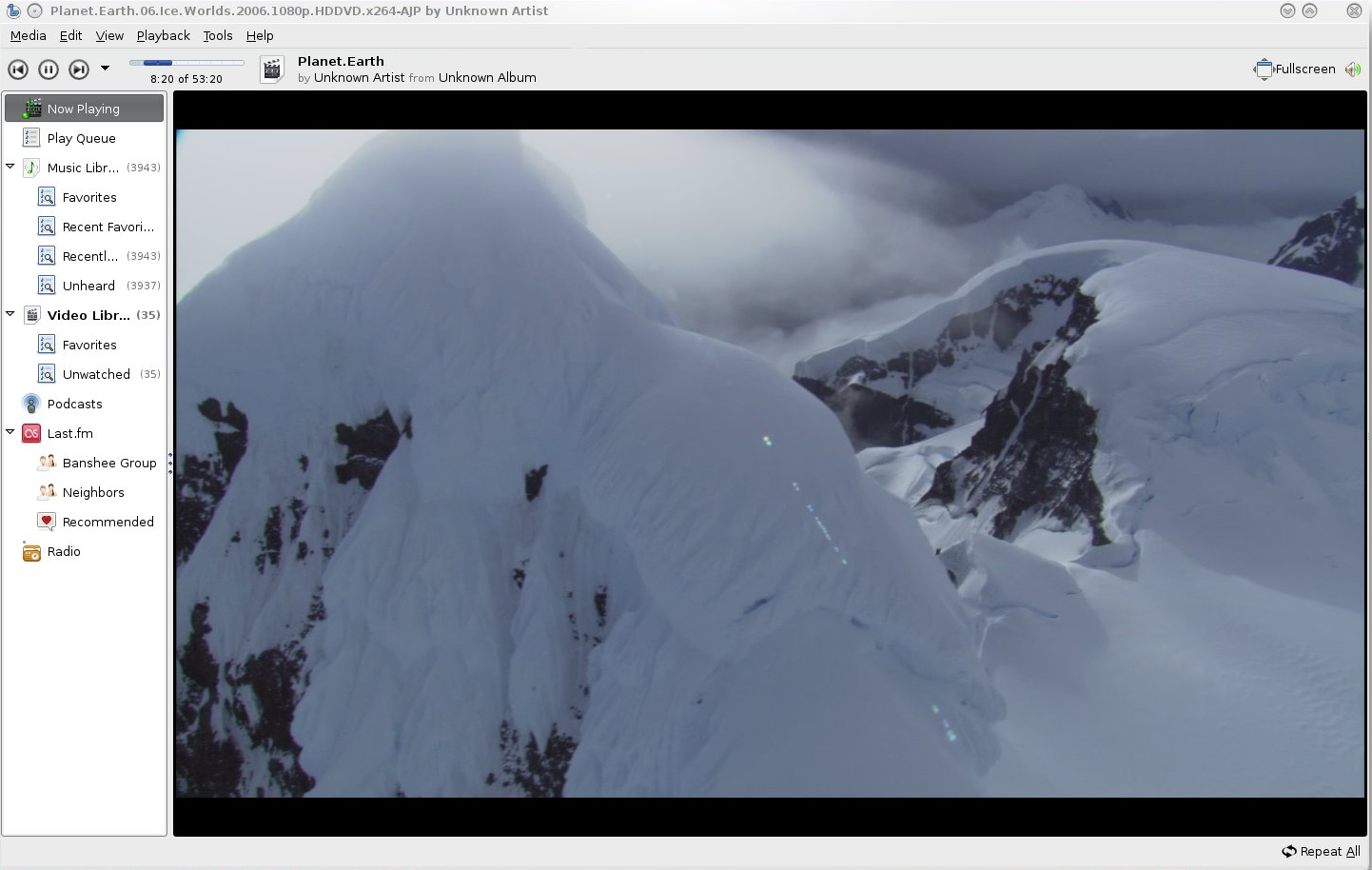
Task: Select the Last.fm source
Action: tap(84, 433)
